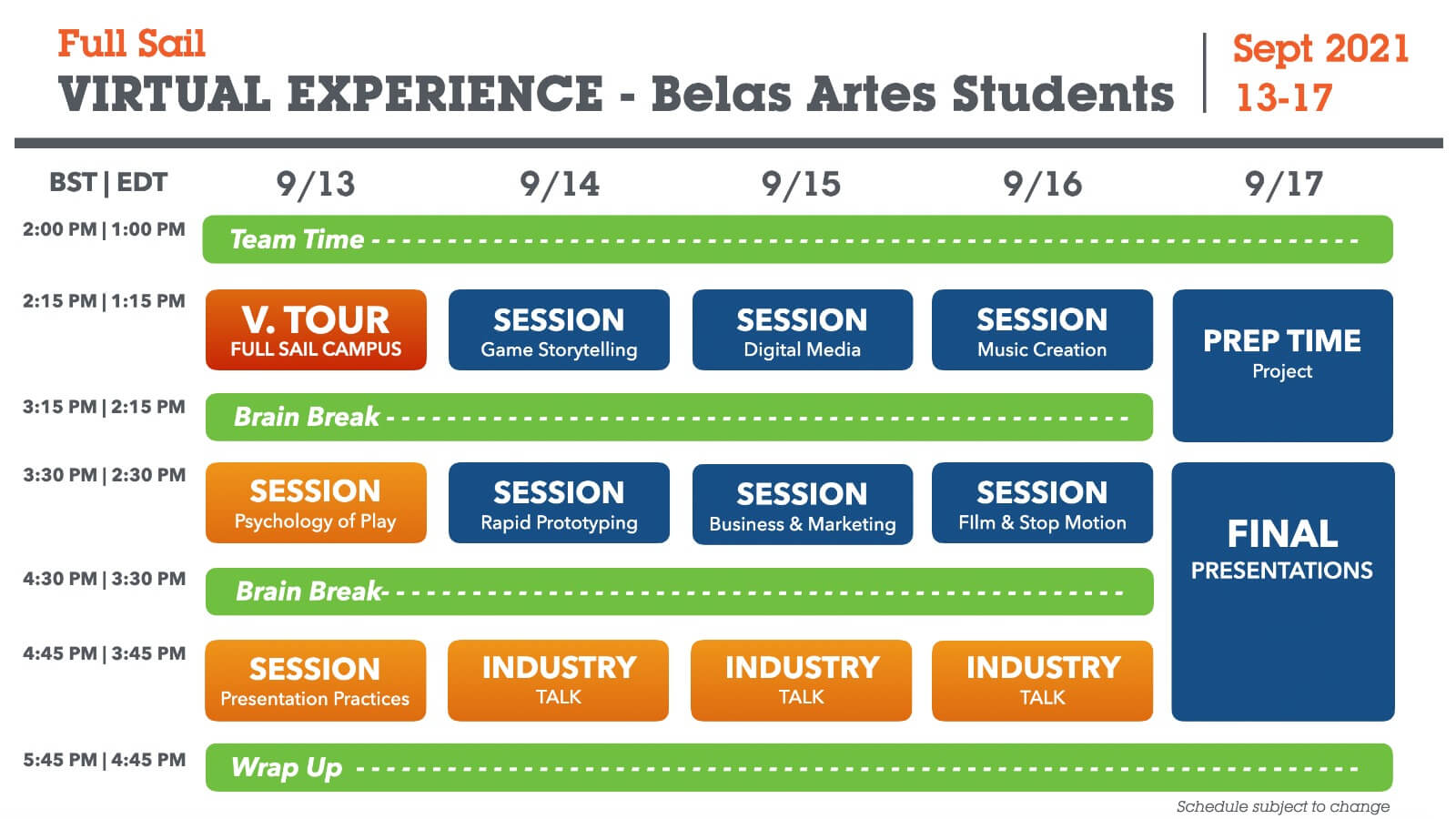The width and height of the screenshot is (1456, 819).
Task: Select the 9/16 Industry Talk block
Action: pyautogui.click(x=1042, y=681)
